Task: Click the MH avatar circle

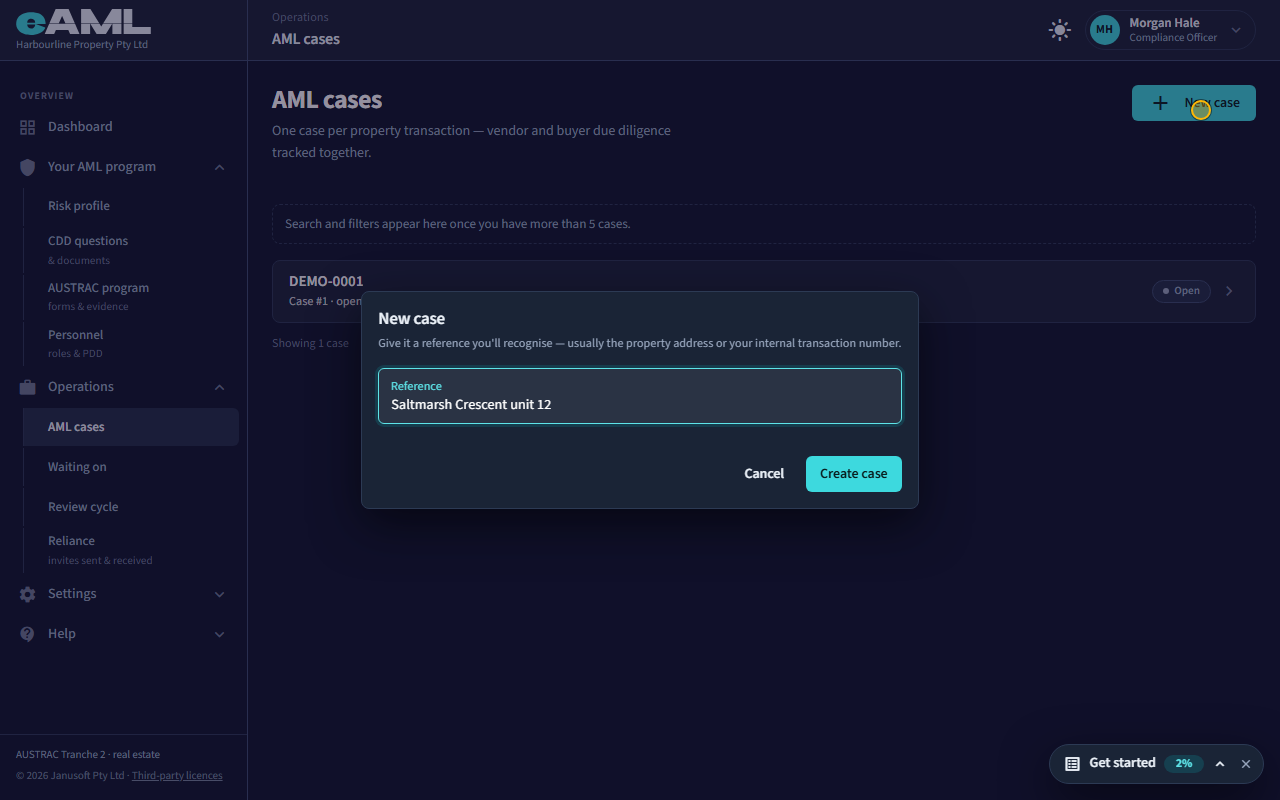Action: tap(1104, 30)
